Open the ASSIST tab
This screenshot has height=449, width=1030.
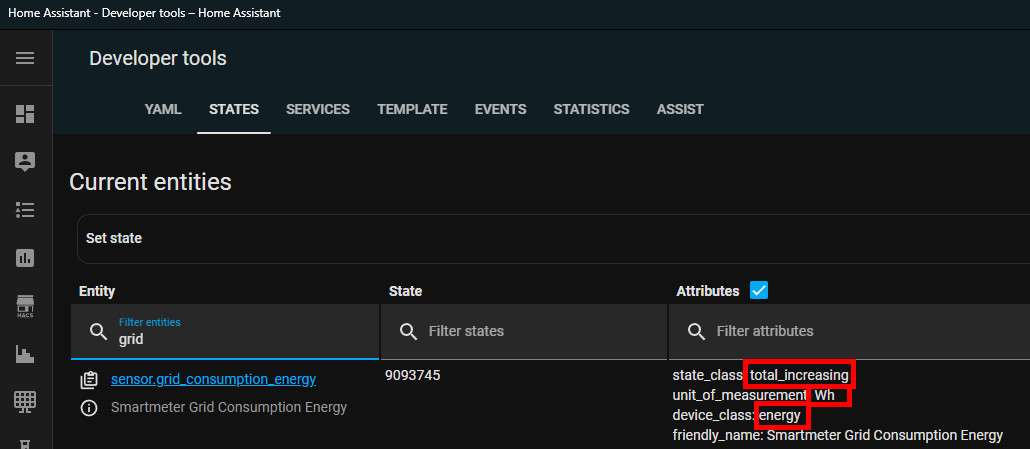pyautogui.click(x=680, y=109)
